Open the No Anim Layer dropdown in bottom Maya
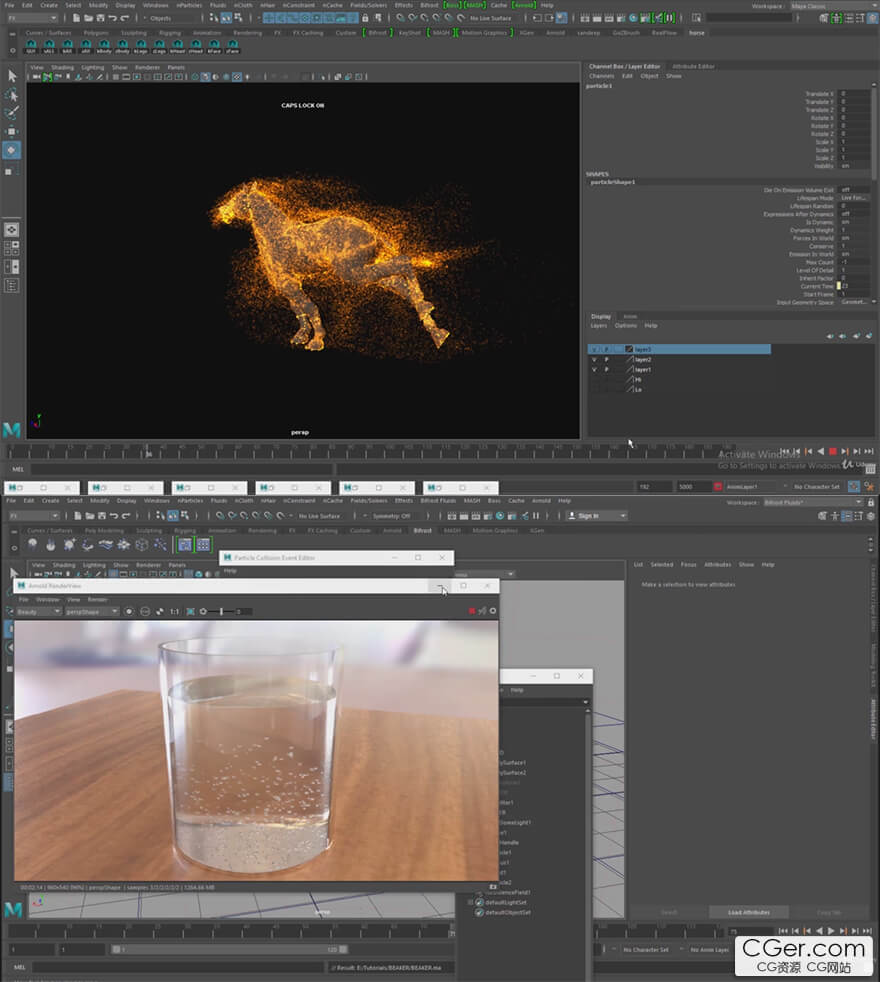The width and height of the screenshot is (880, 982). point(710,949)
